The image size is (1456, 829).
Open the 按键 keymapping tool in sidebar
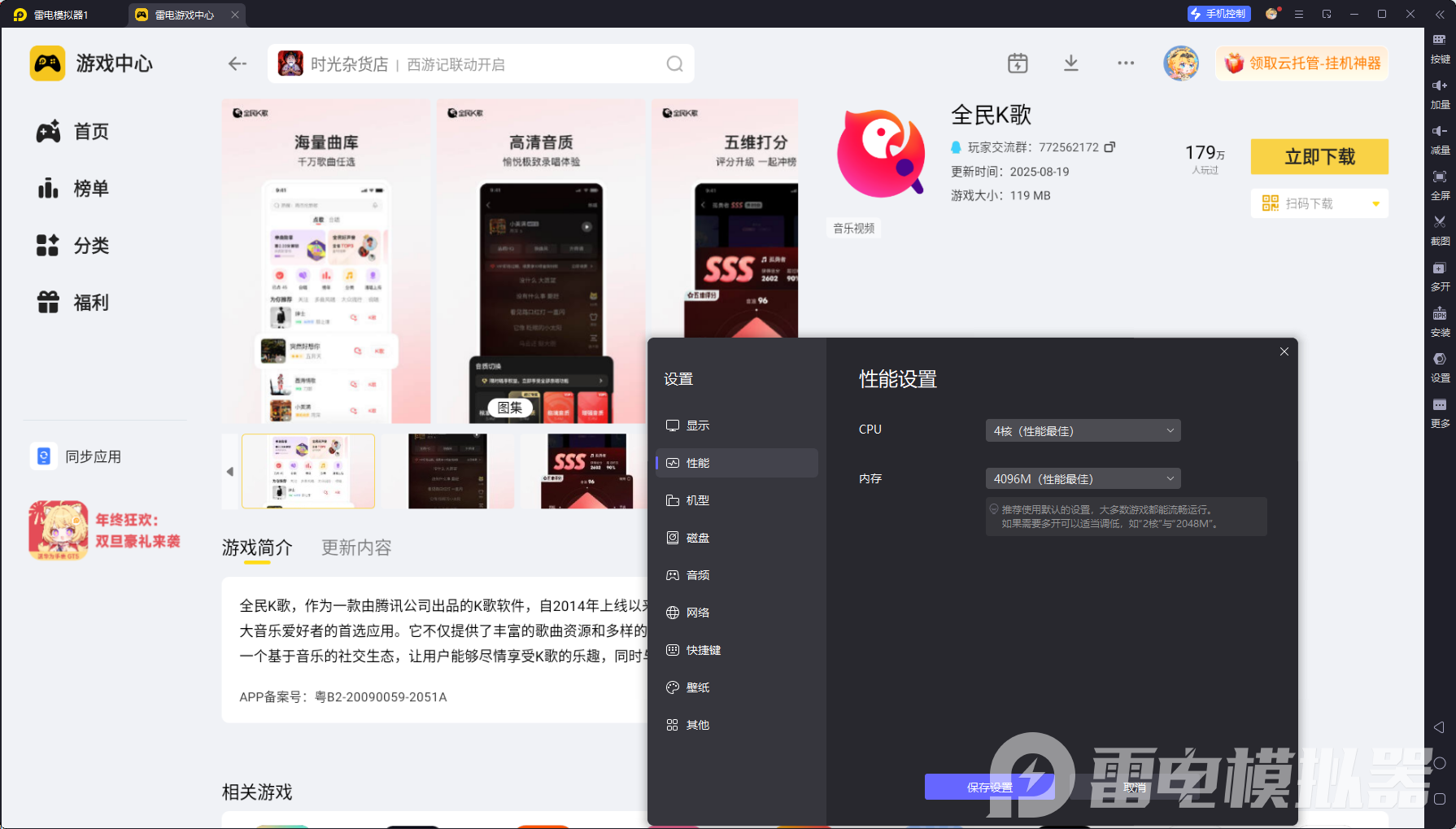[x=1440, y=49]
